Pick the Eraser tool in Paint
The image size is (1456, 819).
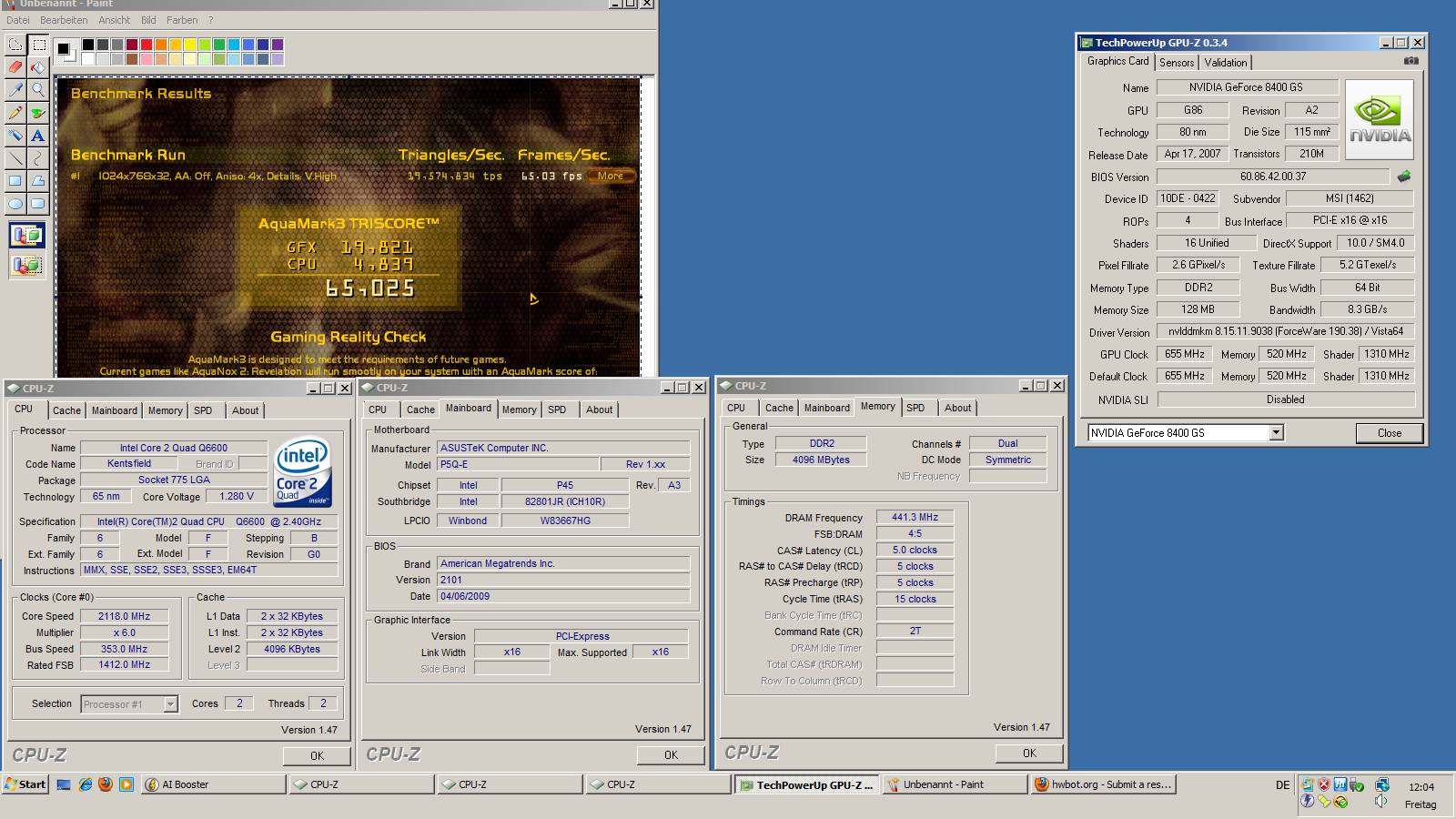click(x=15, y=67)
